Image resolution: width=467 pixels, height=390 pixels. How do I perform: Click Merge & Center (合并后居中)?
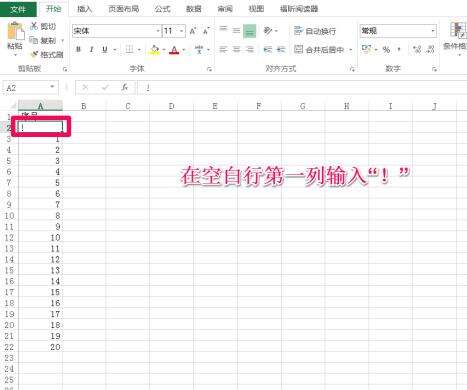pos(319,50)
